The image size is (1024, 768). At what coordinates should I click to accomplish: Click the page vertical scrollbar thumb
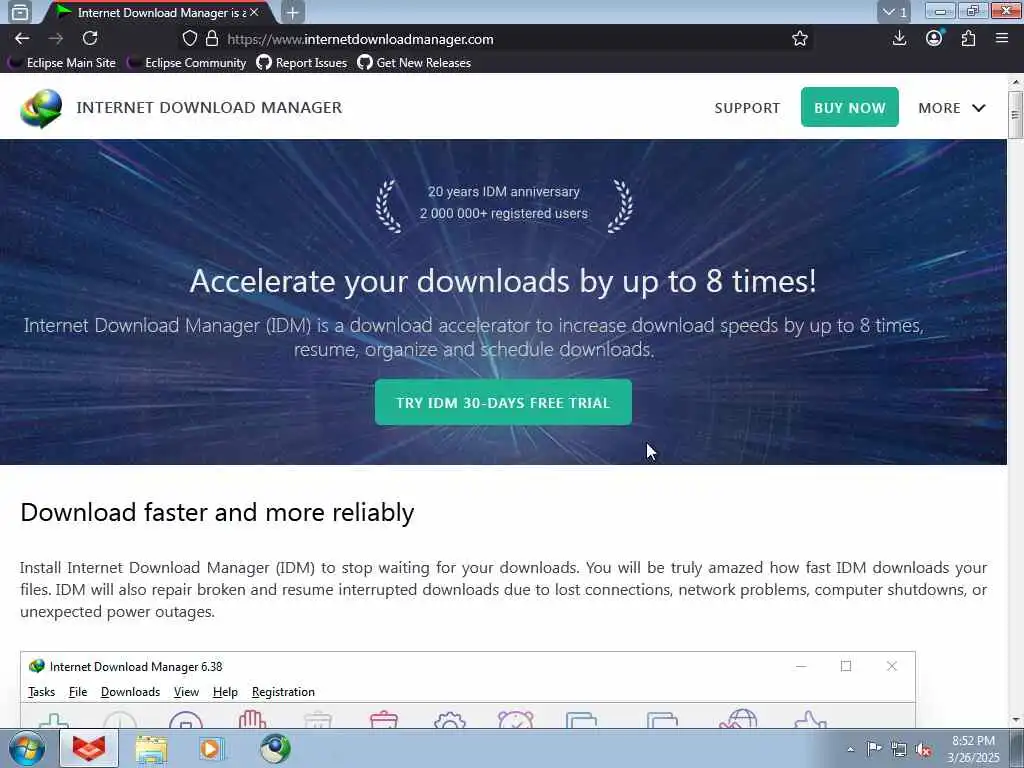pos(1015,115)
